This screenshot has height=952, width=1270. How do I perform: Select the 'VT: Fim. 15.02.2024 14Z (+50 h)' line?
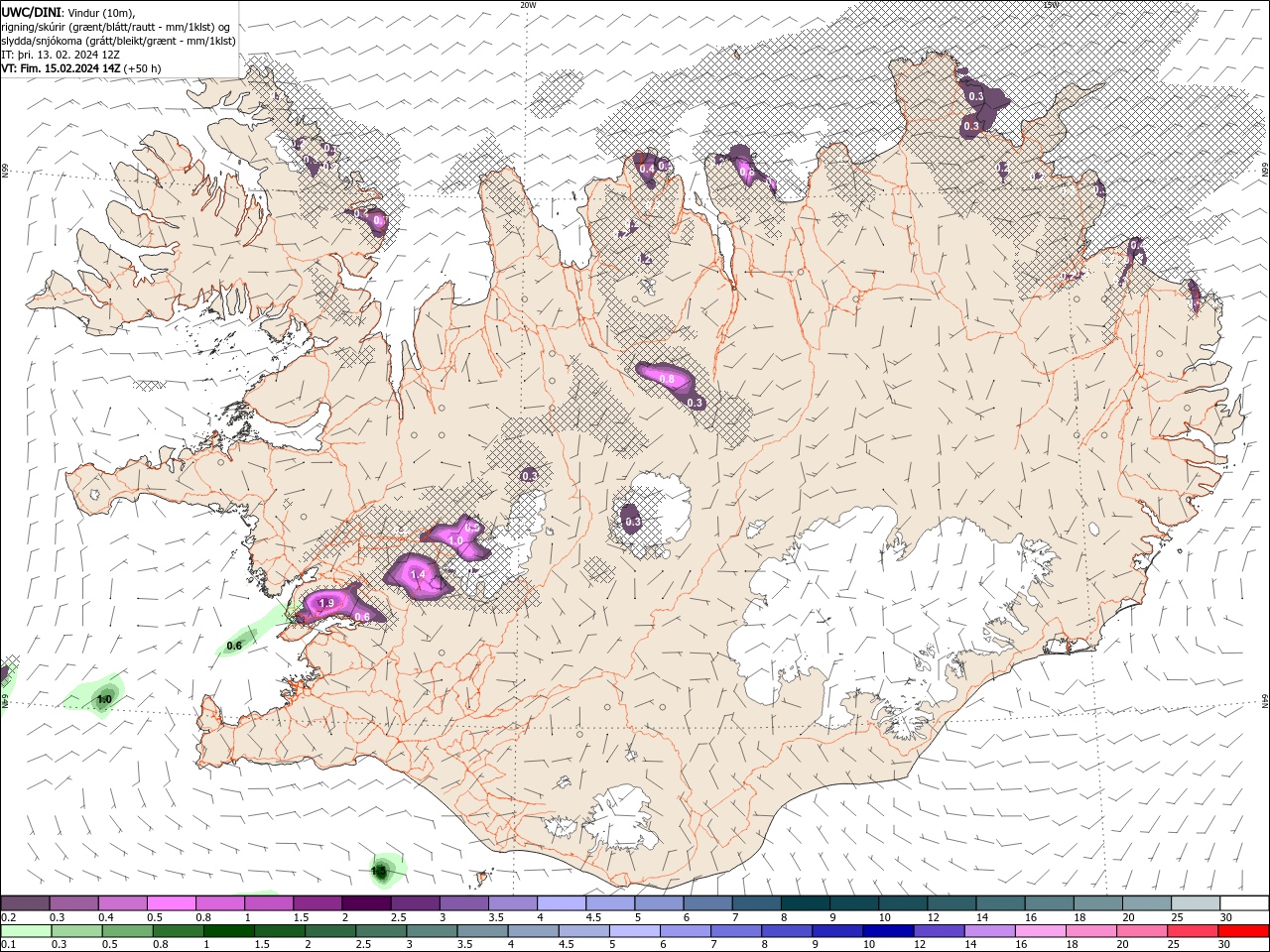pos(81,68)
